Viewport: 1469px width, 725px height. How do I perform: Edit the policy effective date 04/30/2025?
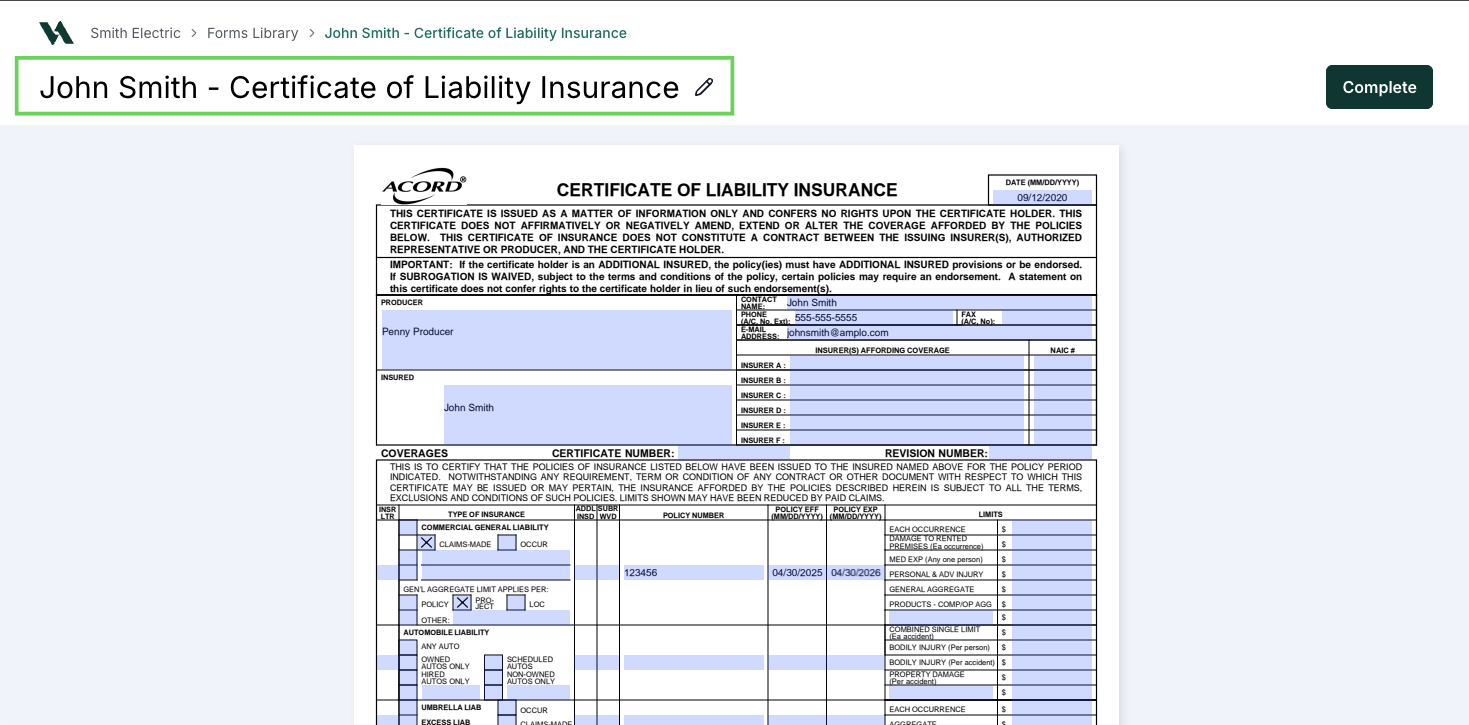[797, 573]
